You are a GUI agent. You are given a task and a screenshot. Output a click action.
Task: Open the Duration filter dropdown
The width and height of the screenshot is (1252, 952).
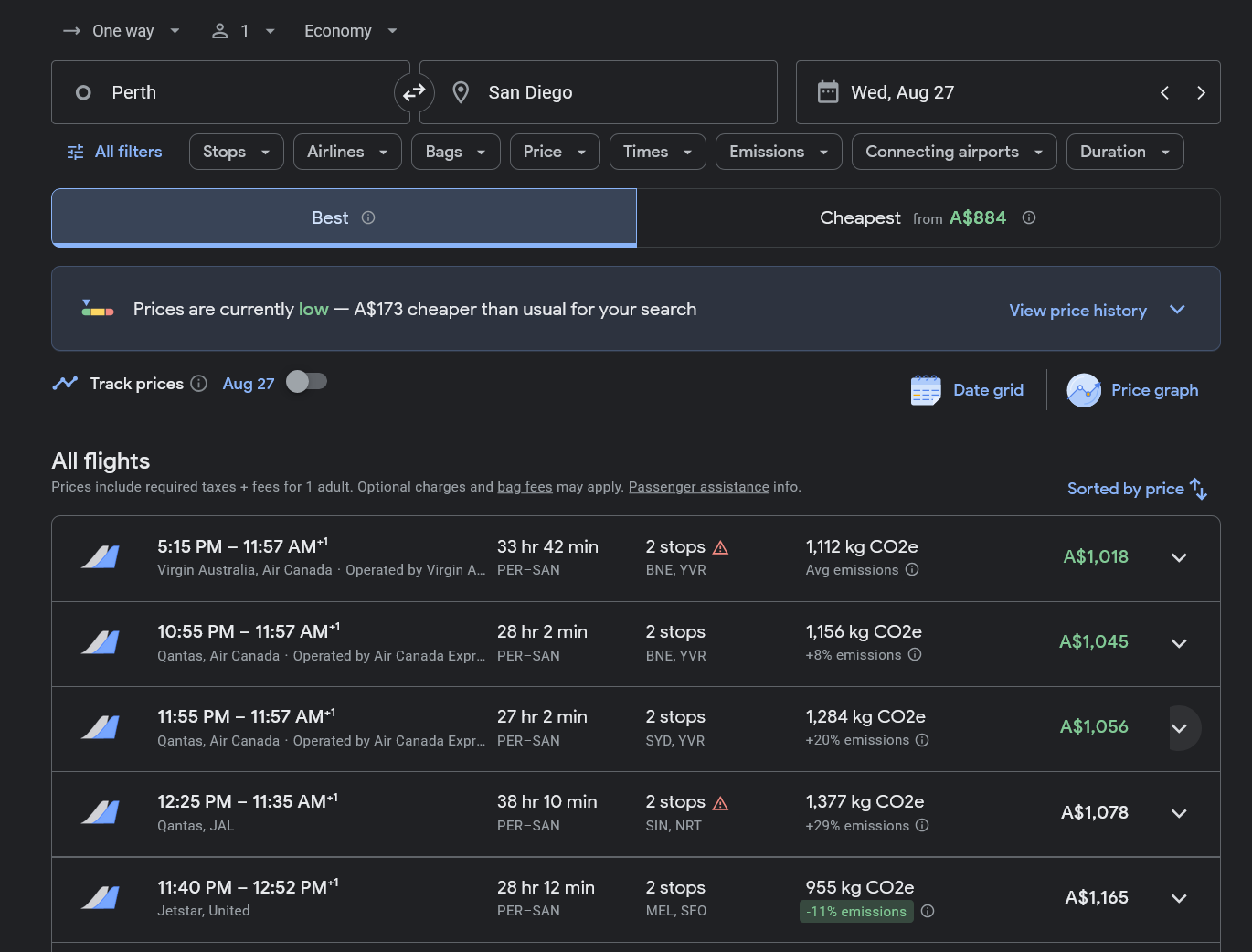tap(1125, 152)
